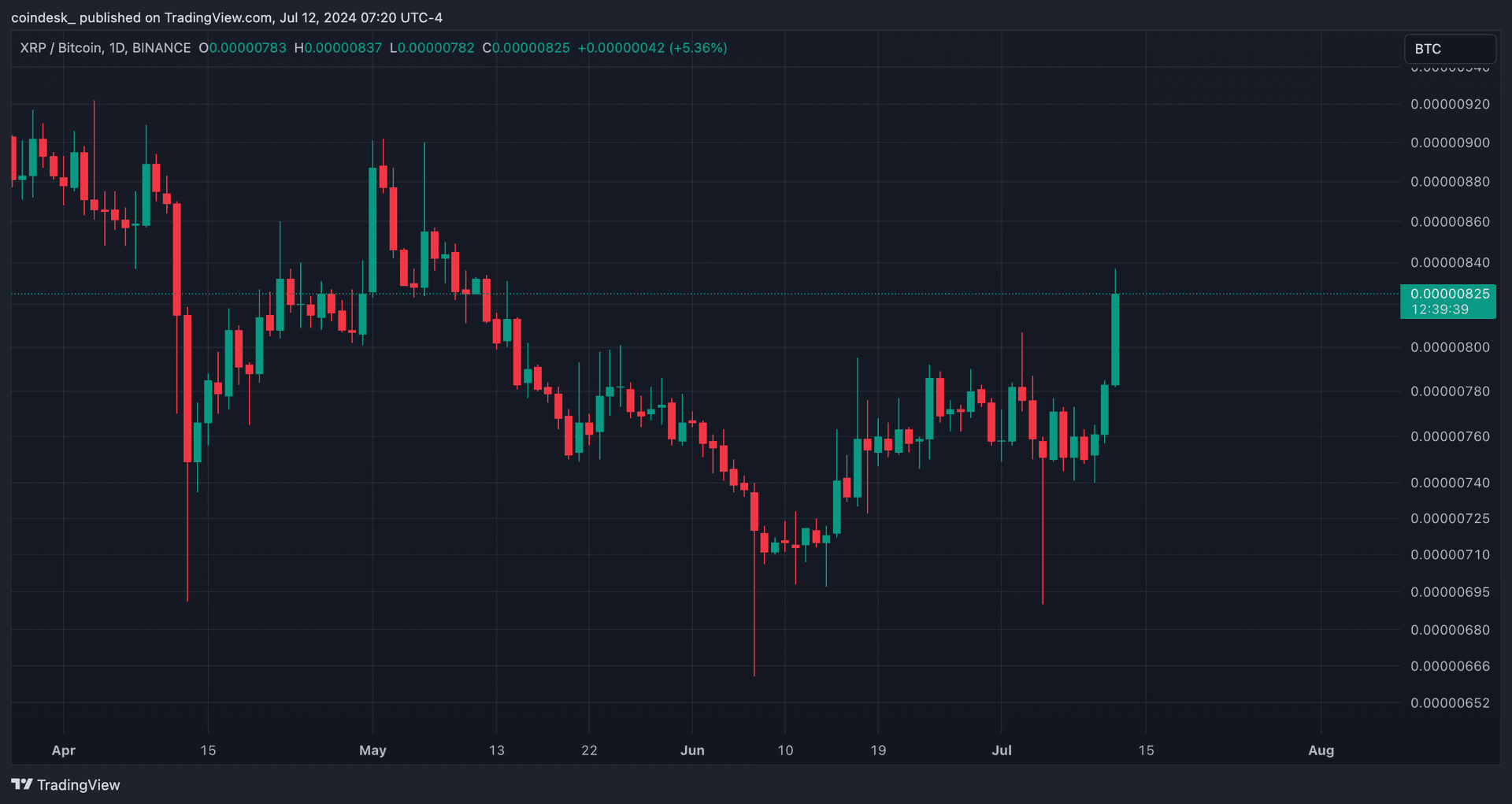Click the Apr date label on time axis
1512x804 pixels.
63,750
